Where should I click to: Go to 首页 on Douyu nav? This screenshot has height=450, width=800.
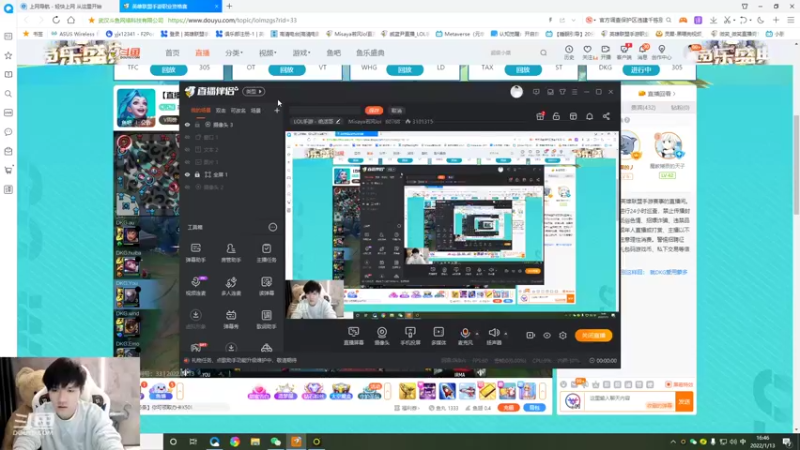coord(172,53)
